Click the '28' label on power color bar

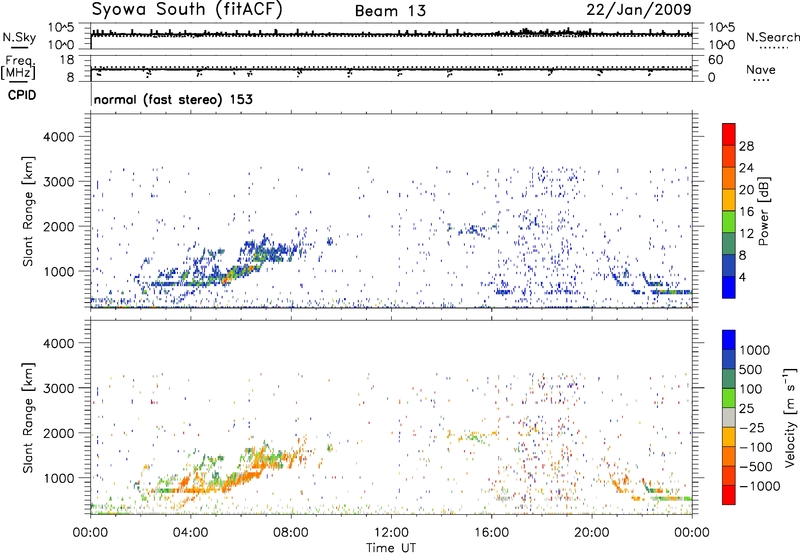click(746, 146)
